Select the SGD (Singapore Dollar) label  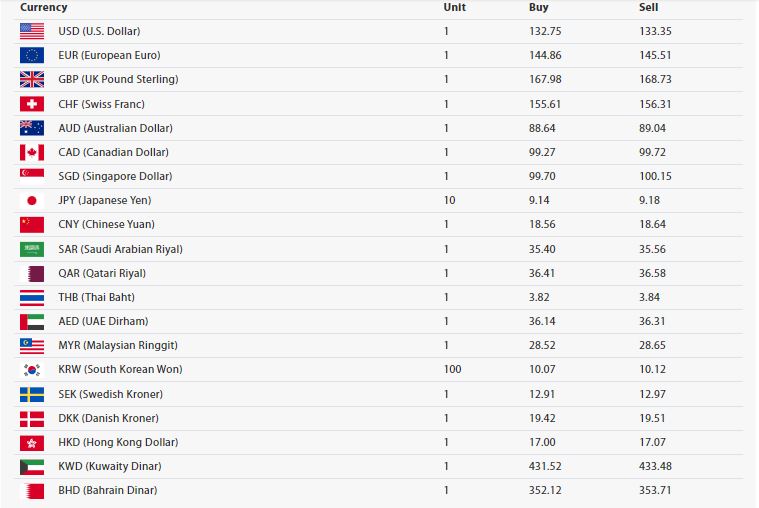(x=115, y=176)
